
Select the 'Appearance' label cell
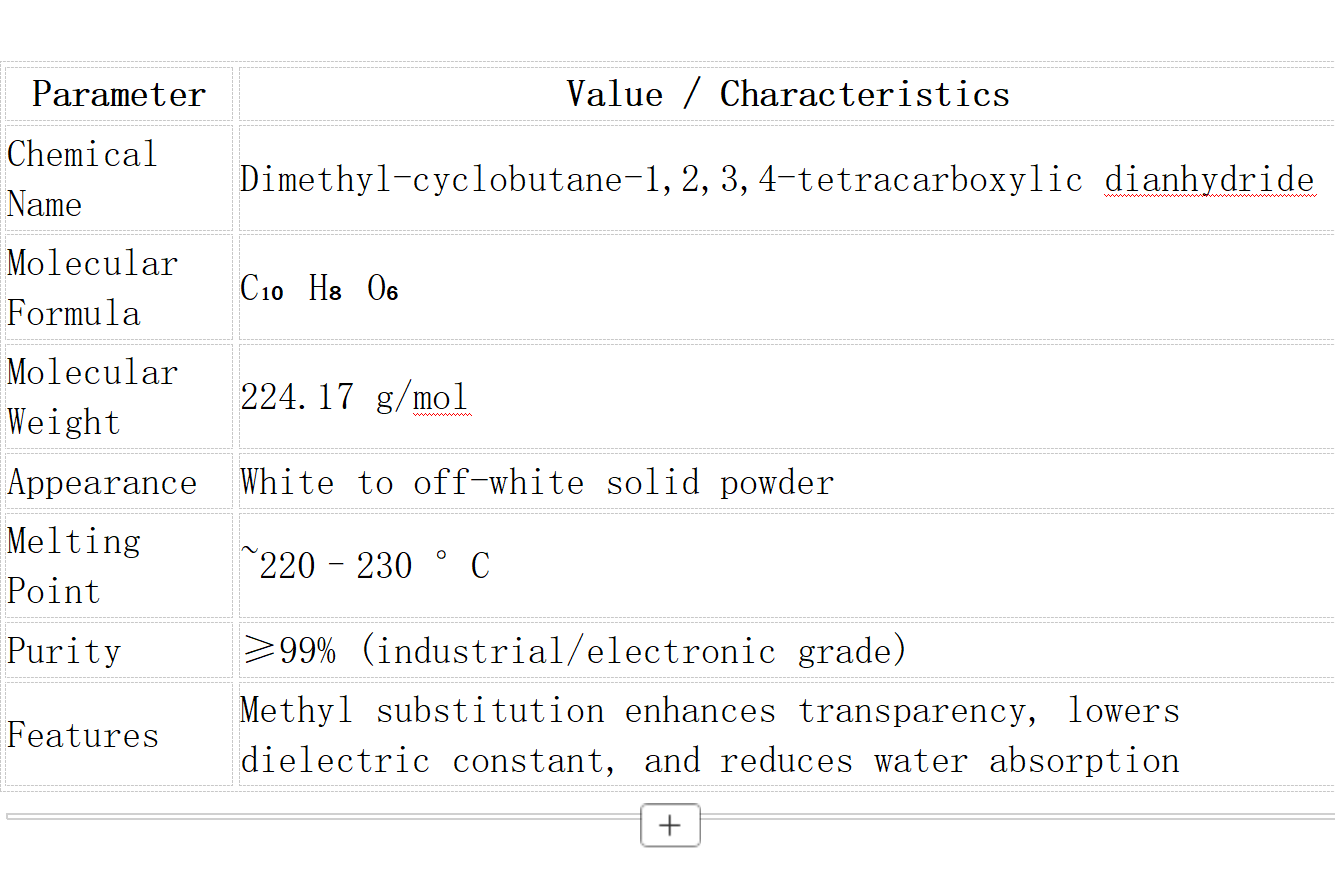(102, 483)
